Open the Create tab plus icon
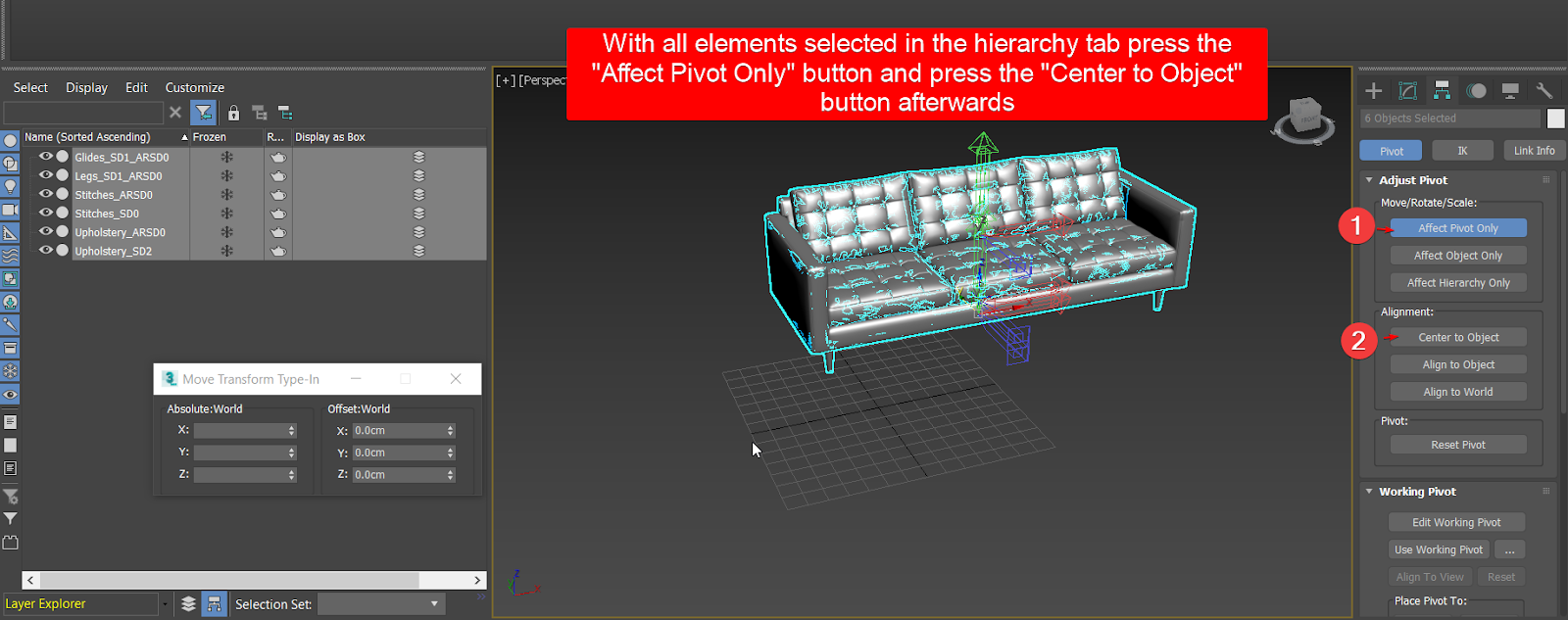 (x=1374, y=91)
